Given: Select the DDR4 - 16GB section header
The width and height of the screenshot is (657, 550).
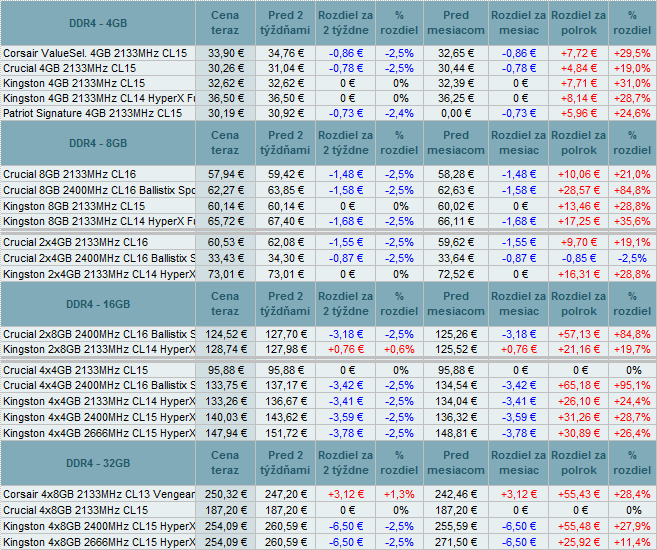Looking at the screenshot, I should coord(98,304).
